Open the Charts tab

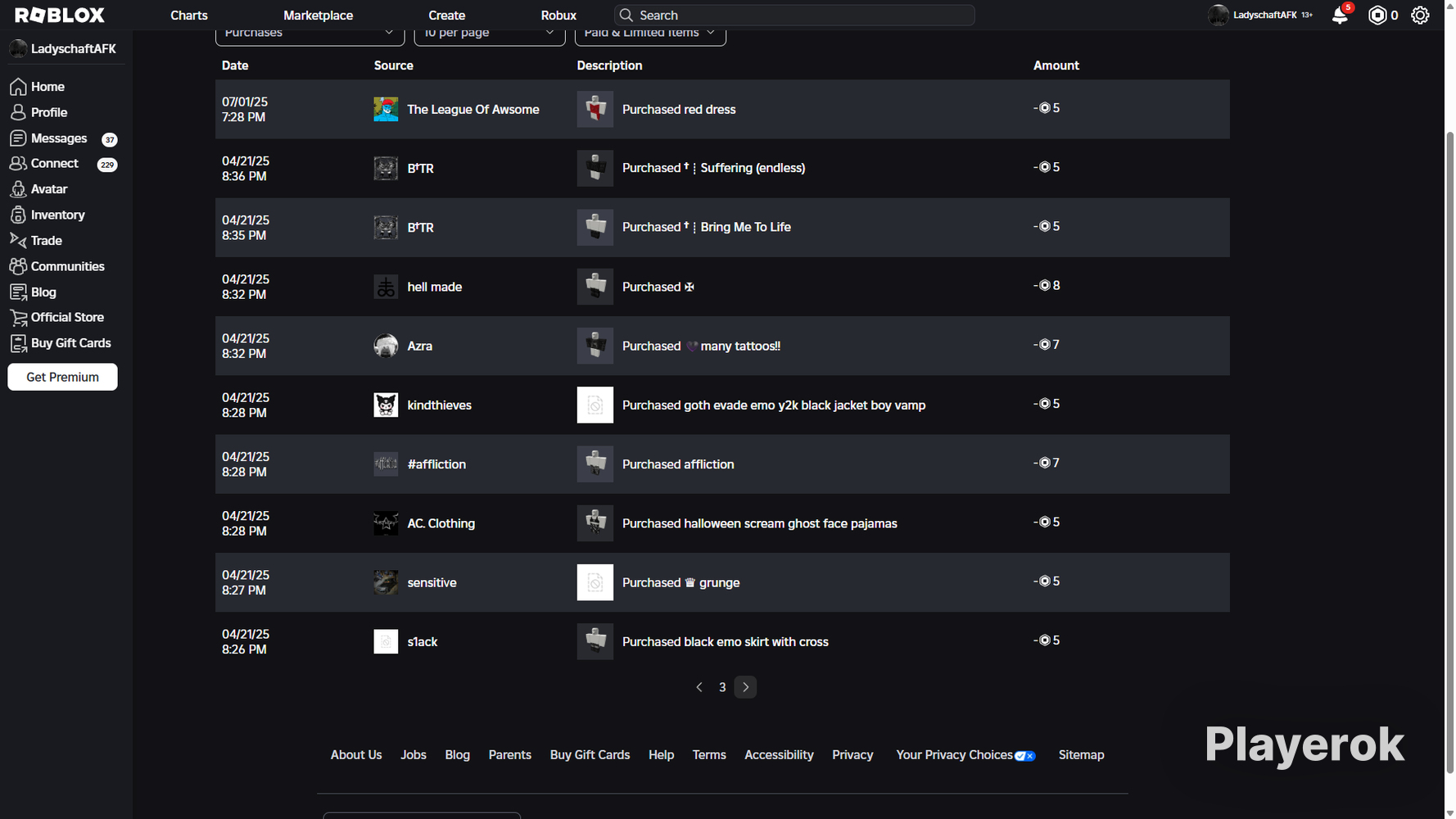pos(189,16)
